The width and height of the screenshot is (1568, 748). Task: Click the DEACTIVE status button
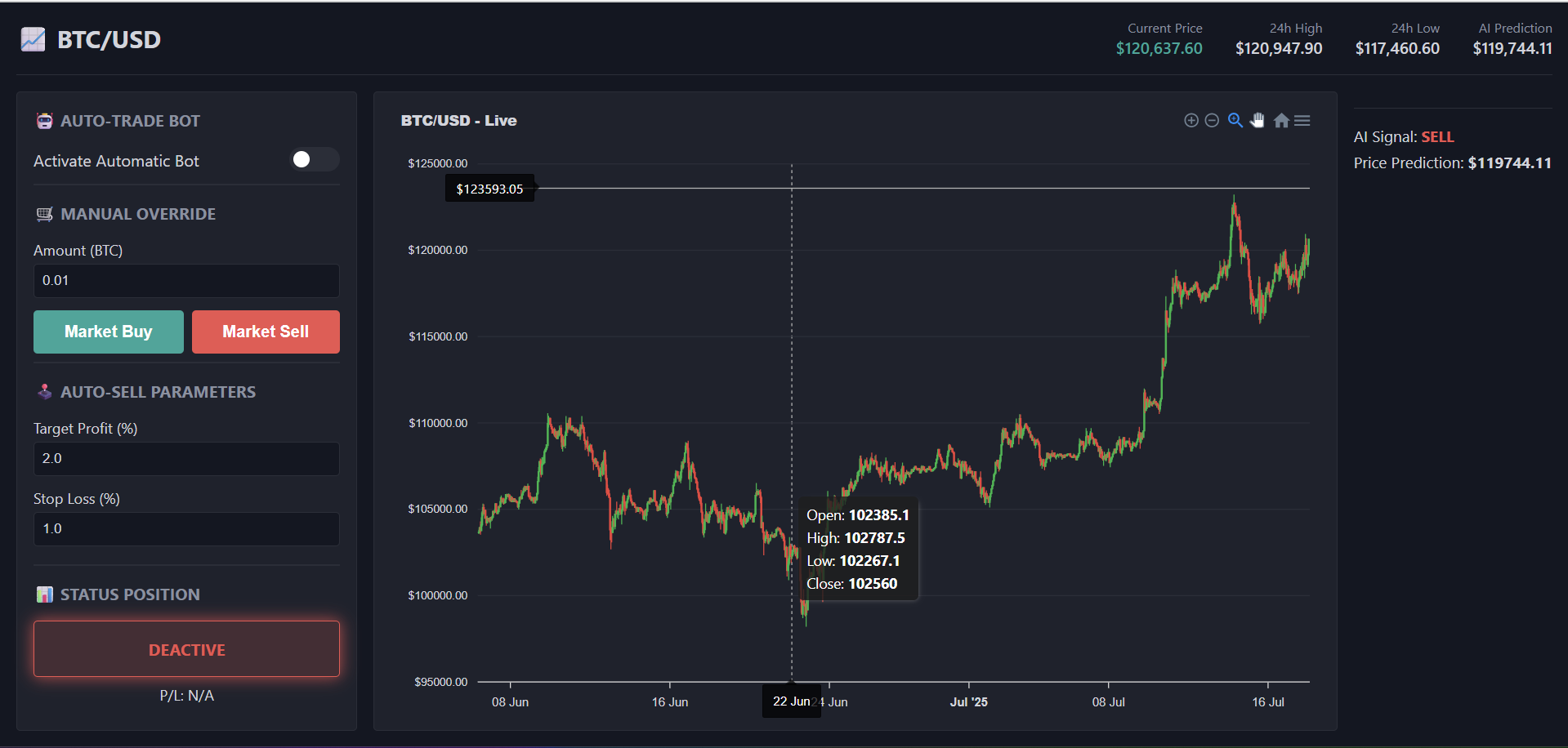[186, 649]
